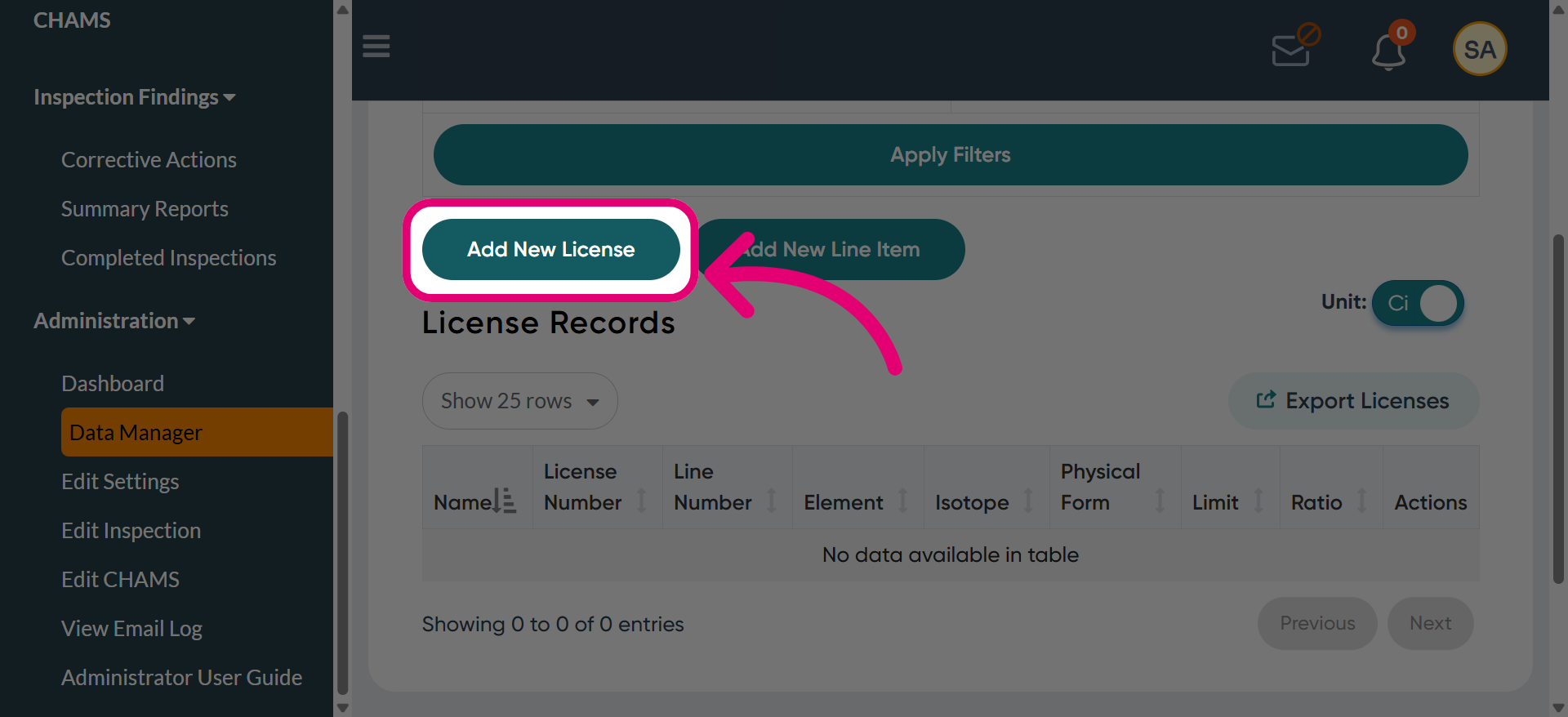Open Administrator User Guide

181,678
